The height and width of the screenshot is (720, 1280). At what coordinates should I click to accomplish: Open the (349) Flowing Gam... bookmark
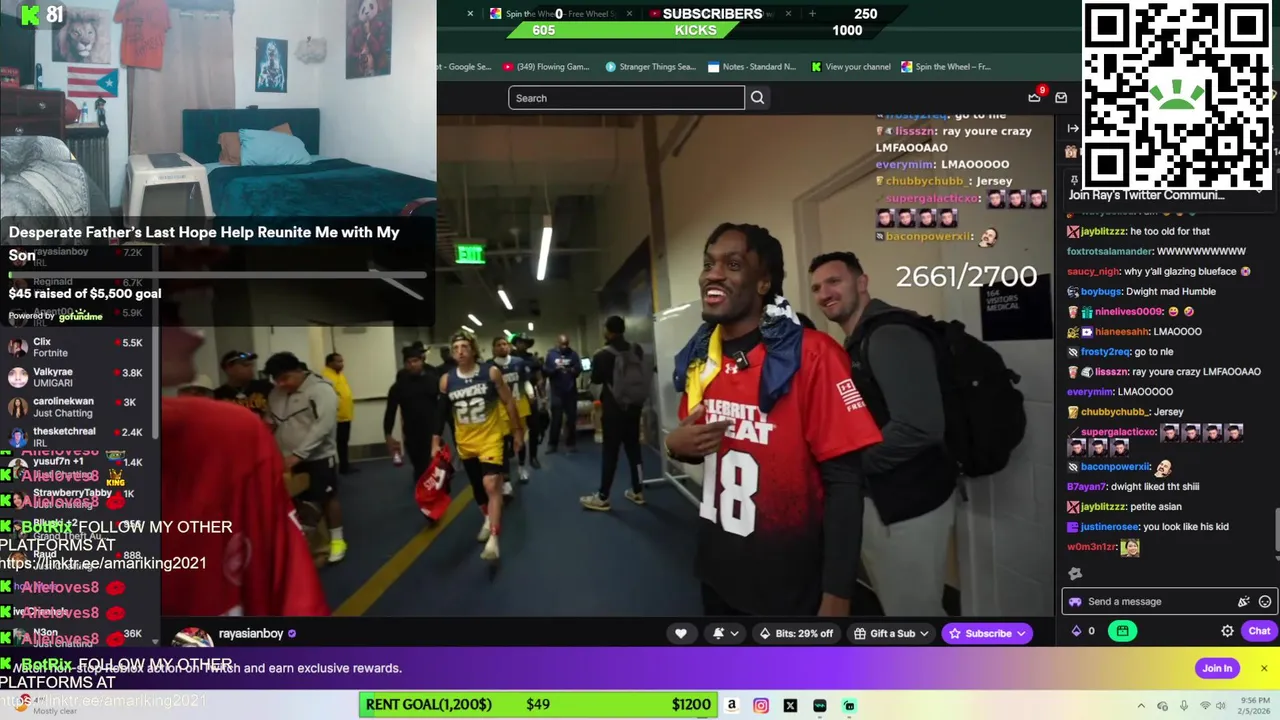(x=546, y=67)
